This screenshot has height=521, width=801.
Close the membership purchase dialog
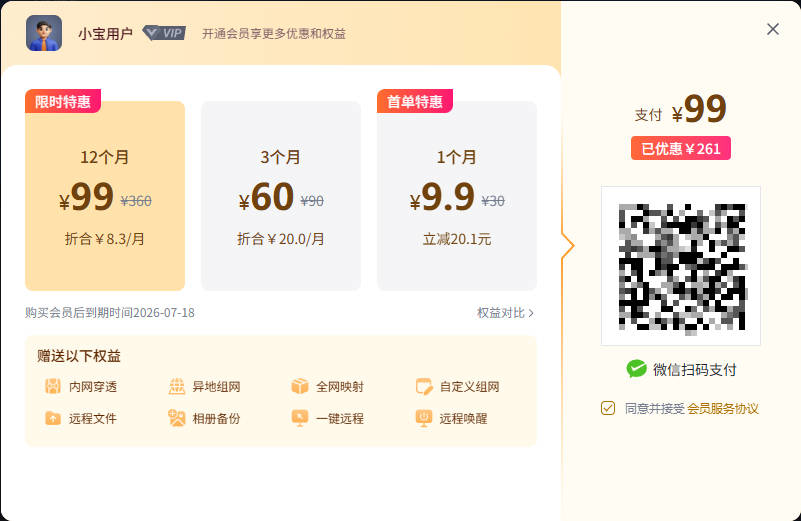point(773,29)
